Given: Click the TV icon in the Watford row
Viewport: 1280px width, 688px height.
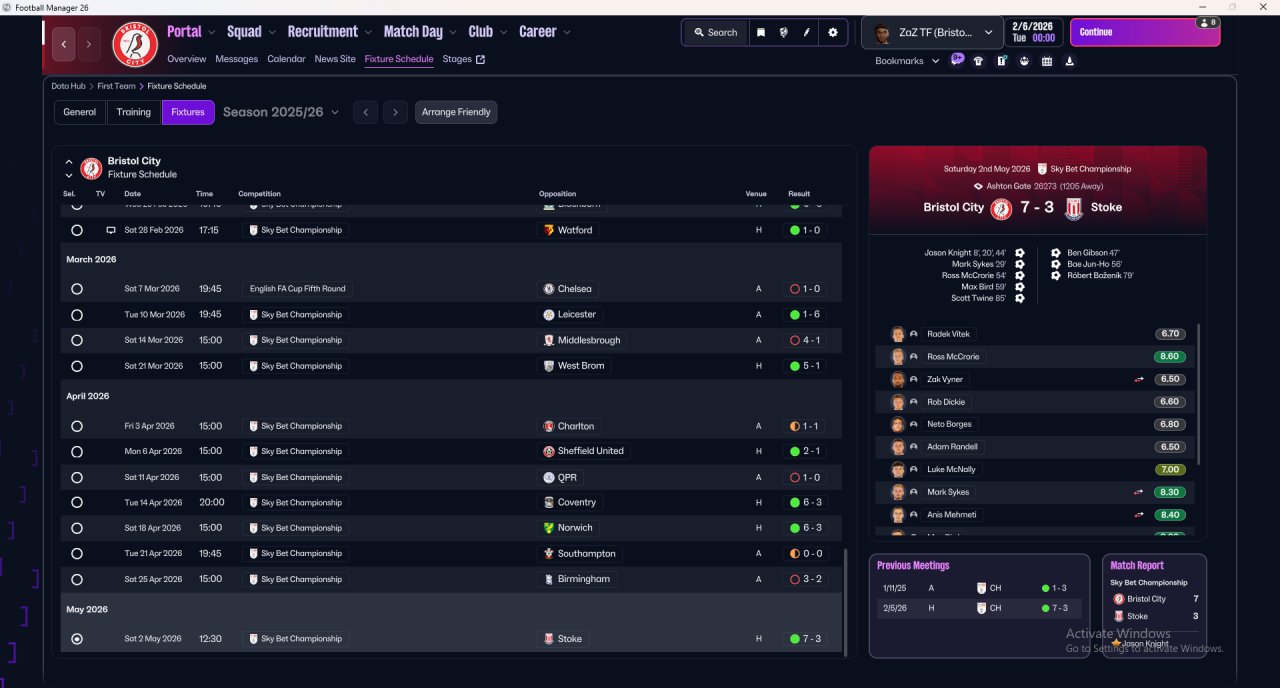Looking at the screenshot, I should pyautogui.click(x=111, y=230).
